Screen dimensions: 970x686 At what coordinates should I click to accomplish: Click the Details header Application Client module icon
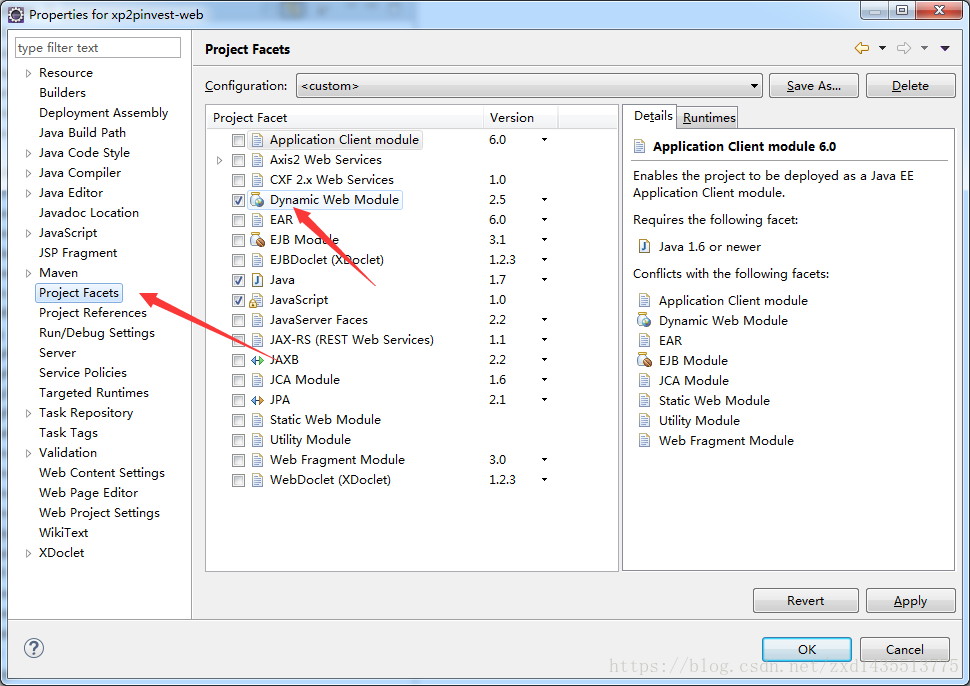click(640, 147)
